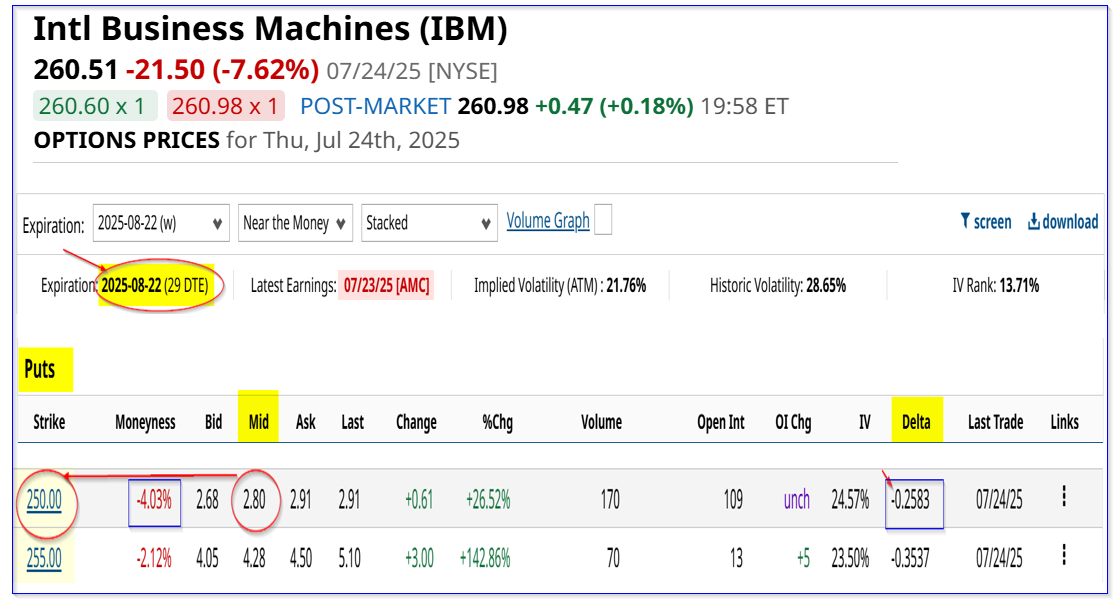The height and width of the screenshot is (599, 1115).
Task: Sort by the Strike column header
Action: (x=49, y=423)
